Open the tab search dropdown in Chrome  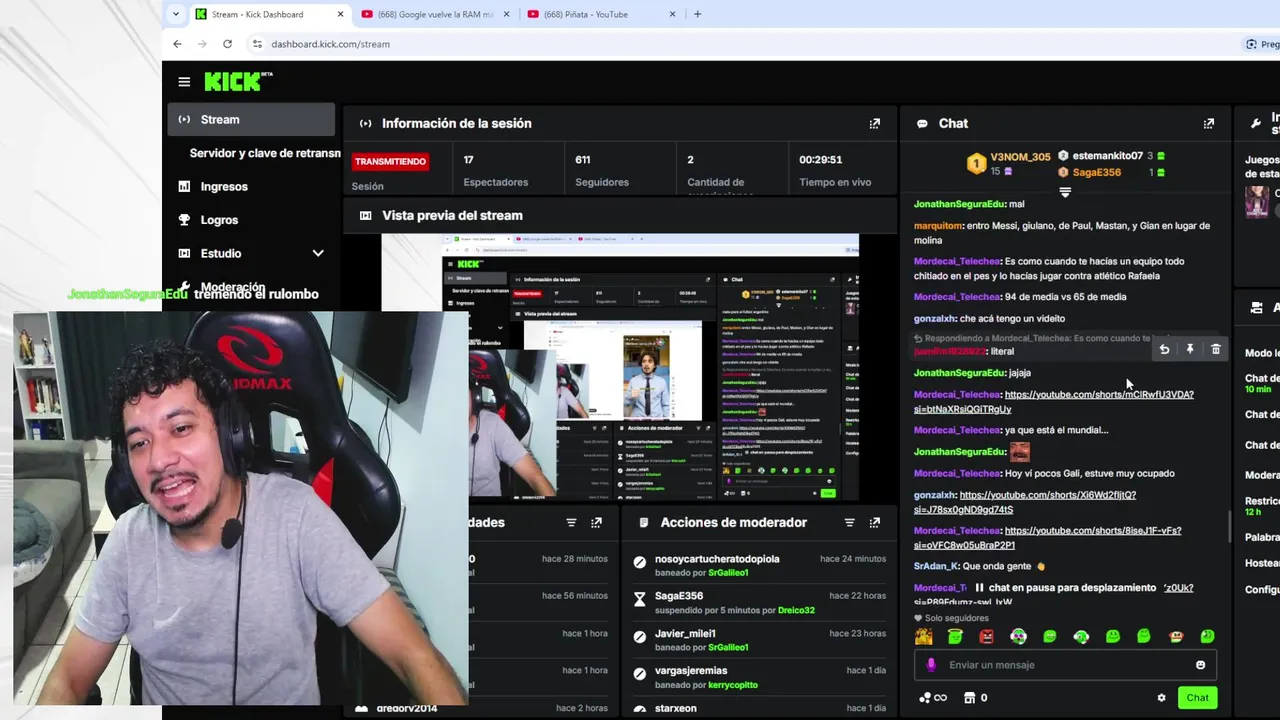tap(176, 14)
